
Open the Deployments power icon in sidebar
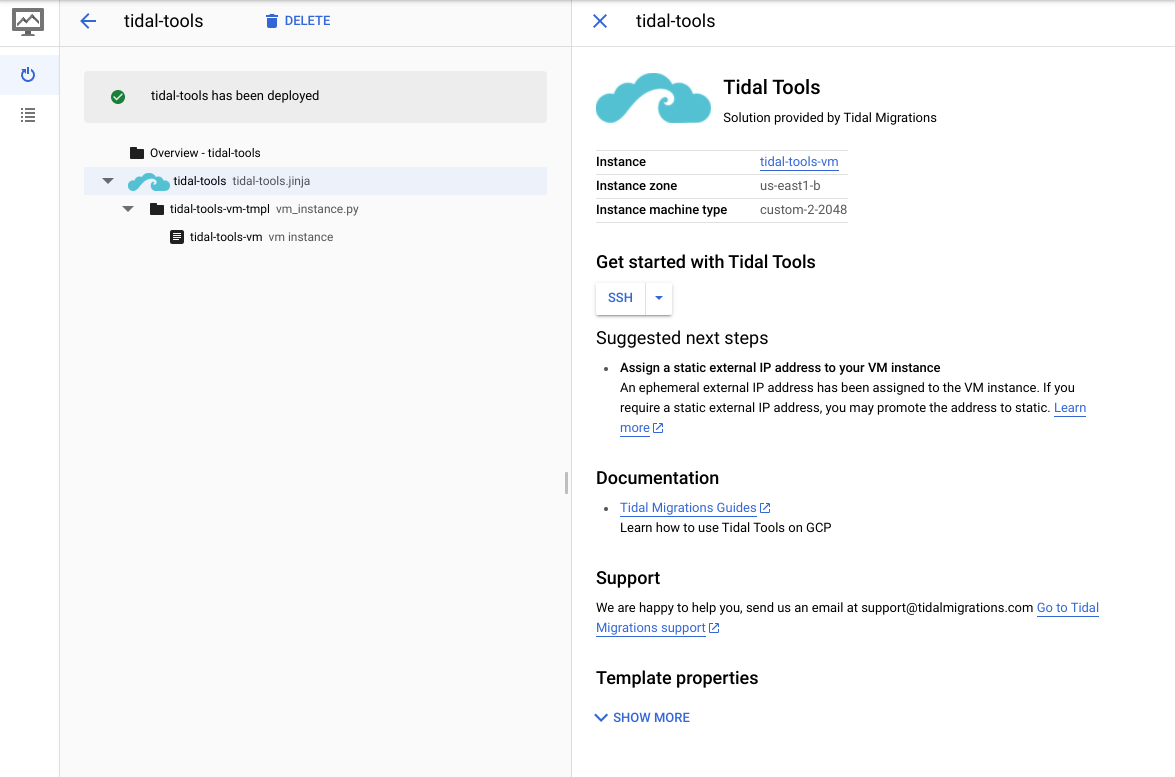[x=28, y=75]
